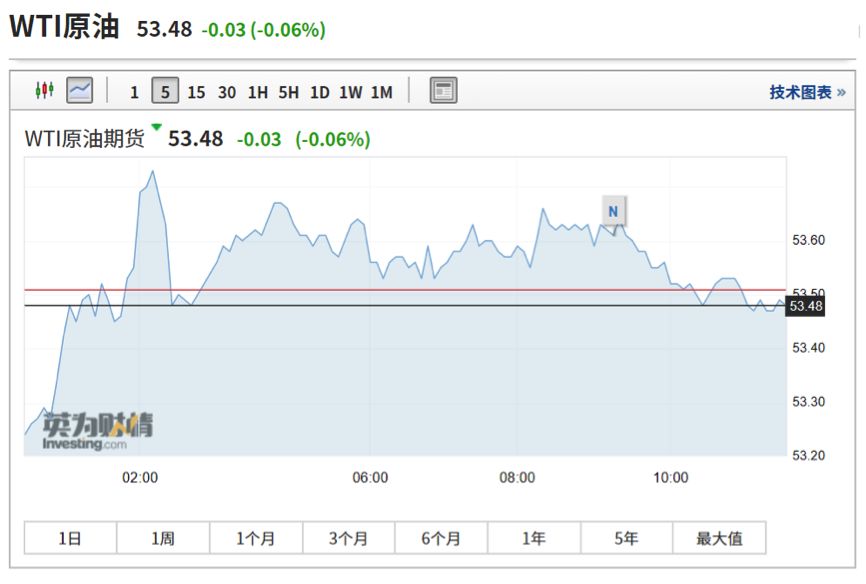This screenshot has width=866, height=584.
Task: Choose the 1M interval
Action: click(x=382, y=92)
